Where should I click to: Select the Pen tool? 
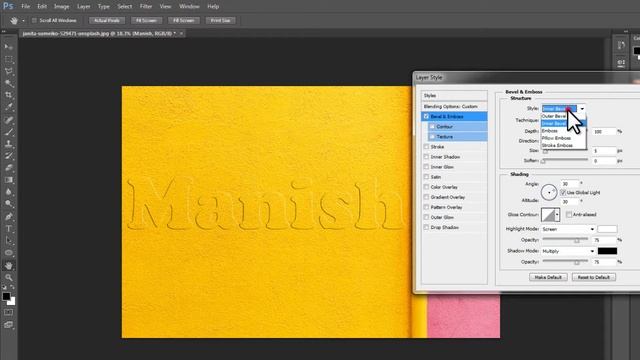pos(9,216)
